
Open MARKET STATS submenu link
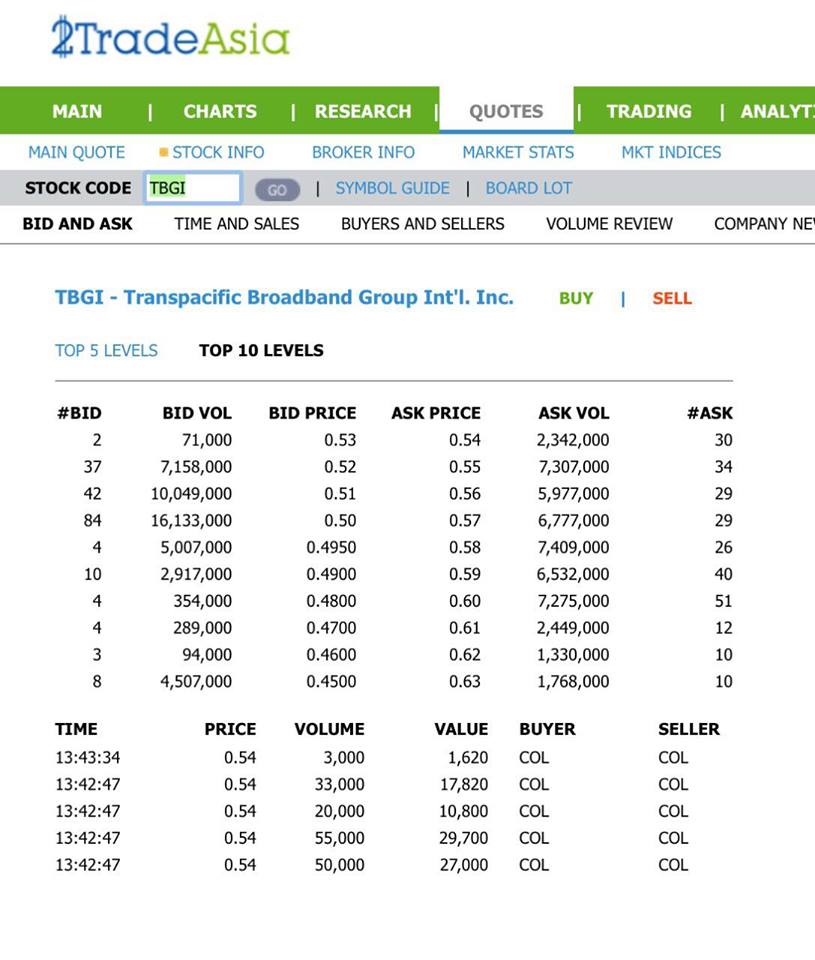pos(518,152)
